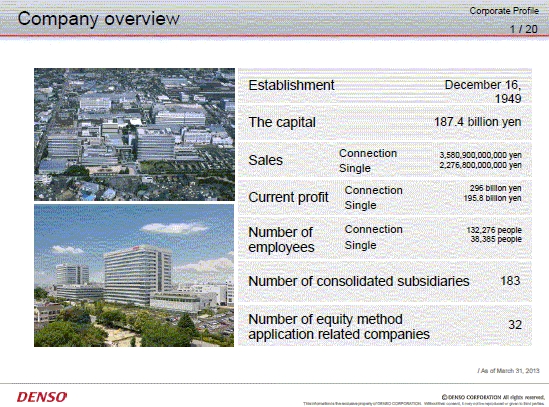The height and width of the screenshot is (407, 549).
Task: Click the 'Corporate Profile' header label
Action: click(504, 11)
